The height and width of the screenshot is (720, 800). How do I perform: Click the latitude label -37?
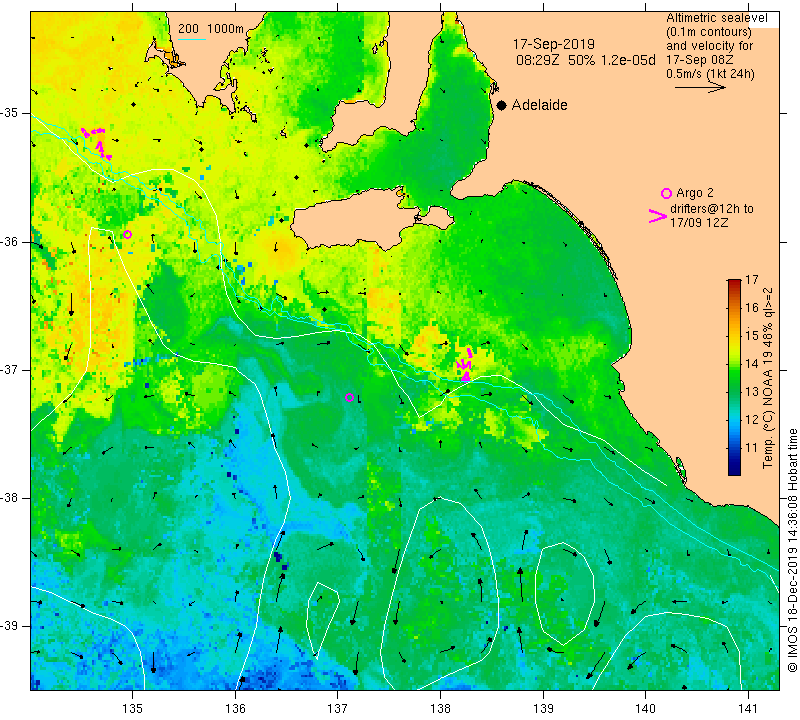[x=9, y=369]
